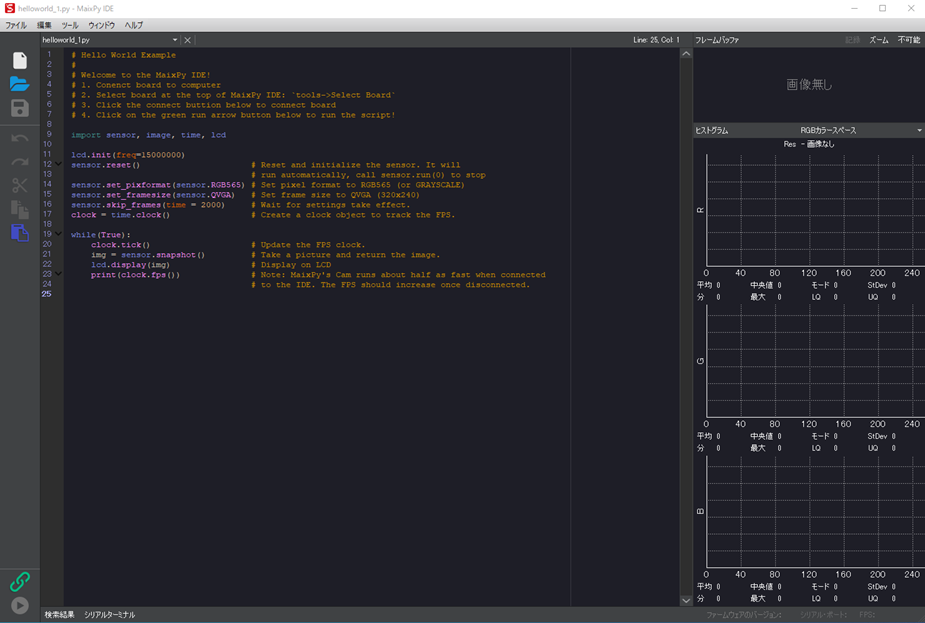The image size is (925, 623).
Task: Connect to the board with the green link icon
Action: click(19, 582)
